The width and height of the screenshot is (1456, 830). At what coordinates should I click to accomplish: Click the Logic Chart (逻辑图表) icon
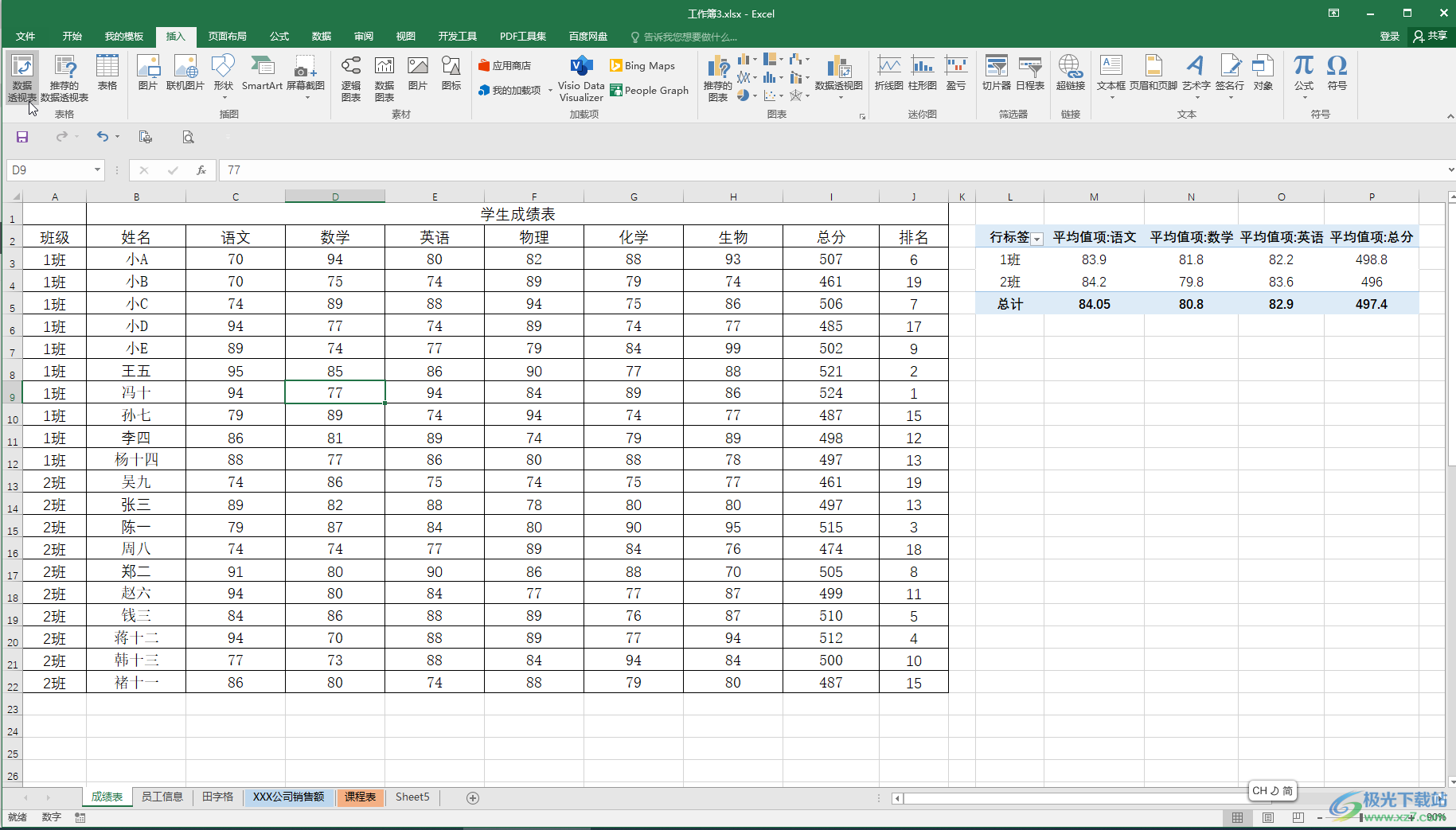click(351, 77)
